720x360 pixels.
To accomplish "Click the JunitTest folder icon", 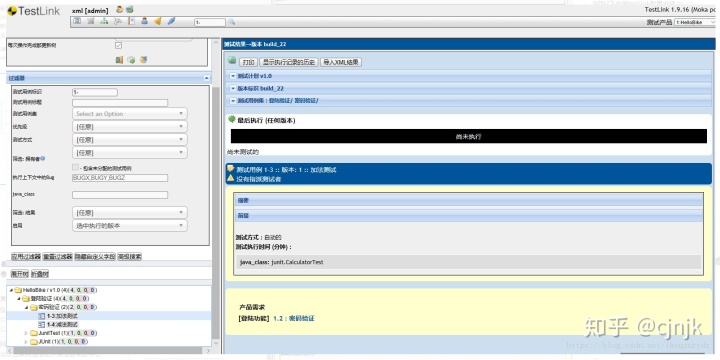I will [x=34, y=333].
